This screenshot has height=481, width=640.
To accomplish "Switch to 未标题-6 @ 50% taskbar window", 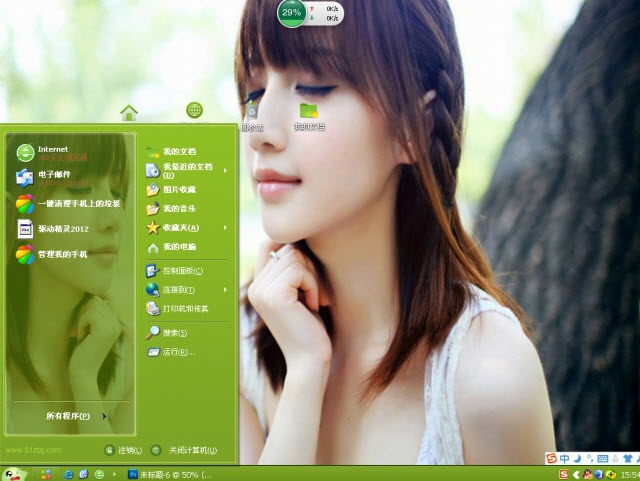I will coord(170,473).
